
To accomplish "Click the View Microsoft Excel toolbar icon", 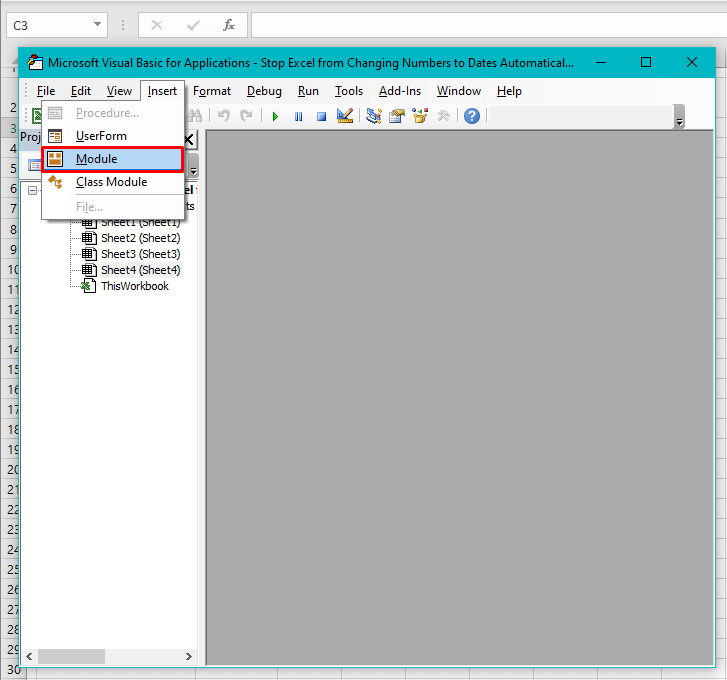I will (x=36, y=116).
